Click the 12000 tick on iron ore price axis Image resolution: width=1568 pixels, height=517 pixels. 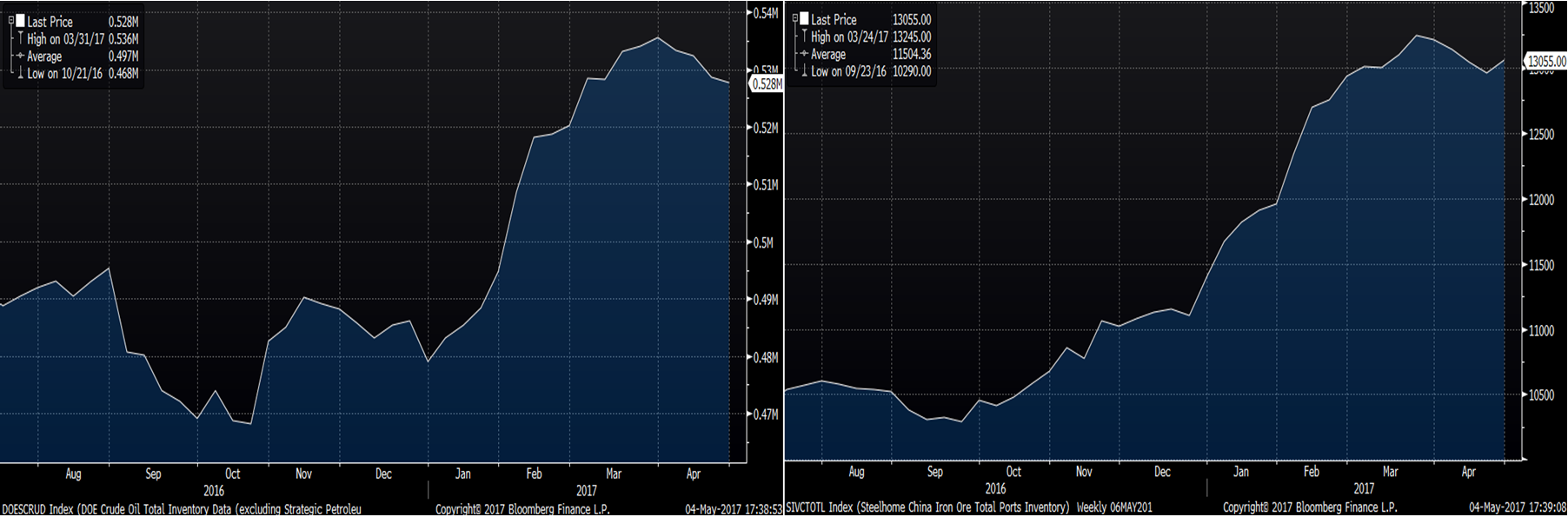click(x=1541, y=200)
